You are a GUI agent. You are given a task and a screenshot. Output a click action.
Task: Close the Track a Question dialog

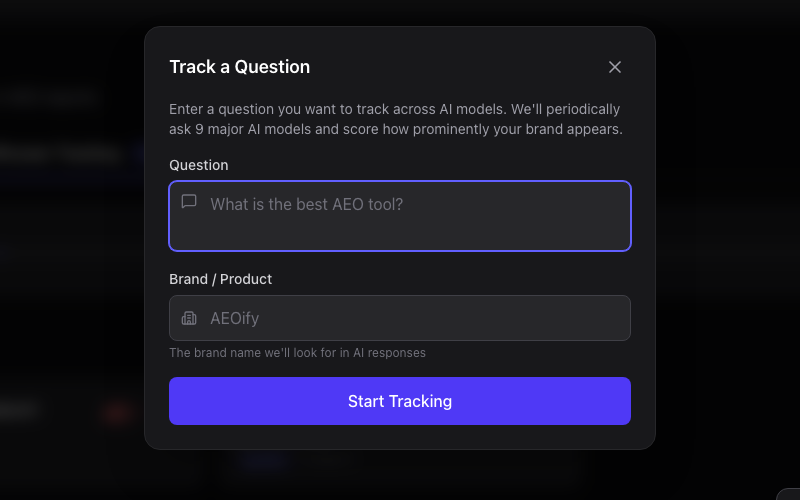[x=615, y=67]
